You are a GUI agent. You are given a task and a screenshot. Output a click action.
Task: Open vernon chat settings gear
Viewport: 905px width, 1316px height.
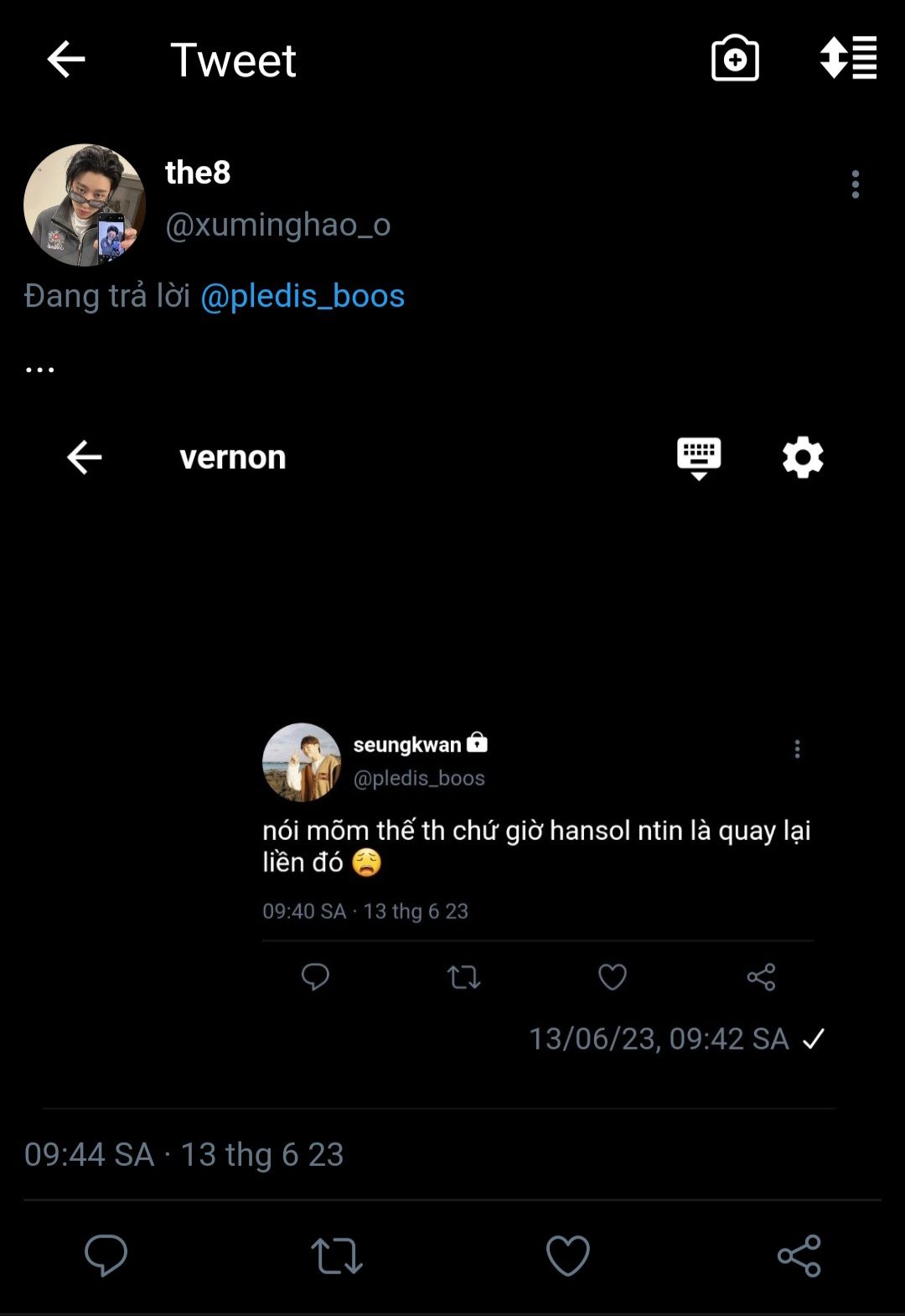802,458
